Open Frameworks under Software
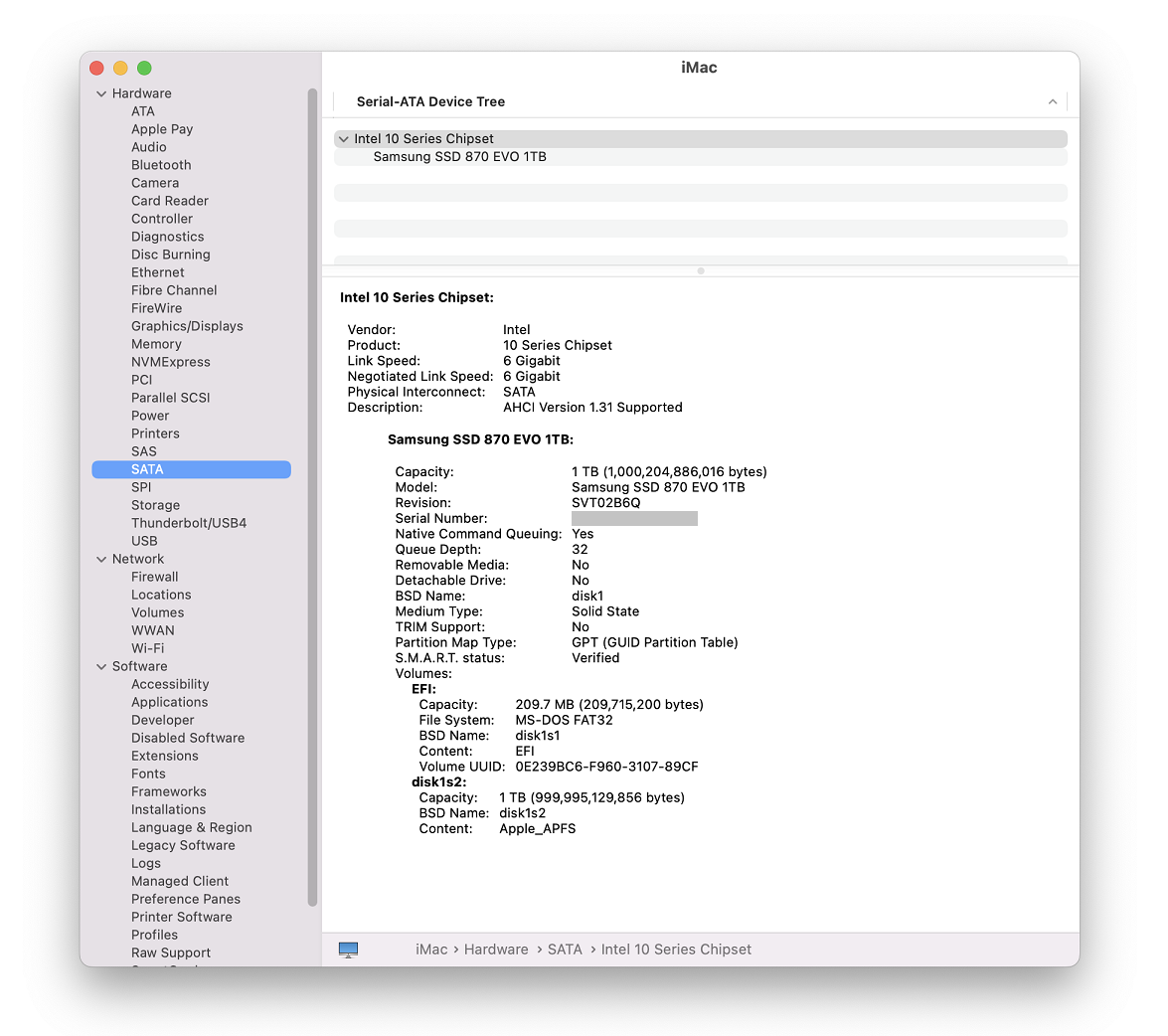Viewport: 1168px width, 1036px height. [169, 791]
